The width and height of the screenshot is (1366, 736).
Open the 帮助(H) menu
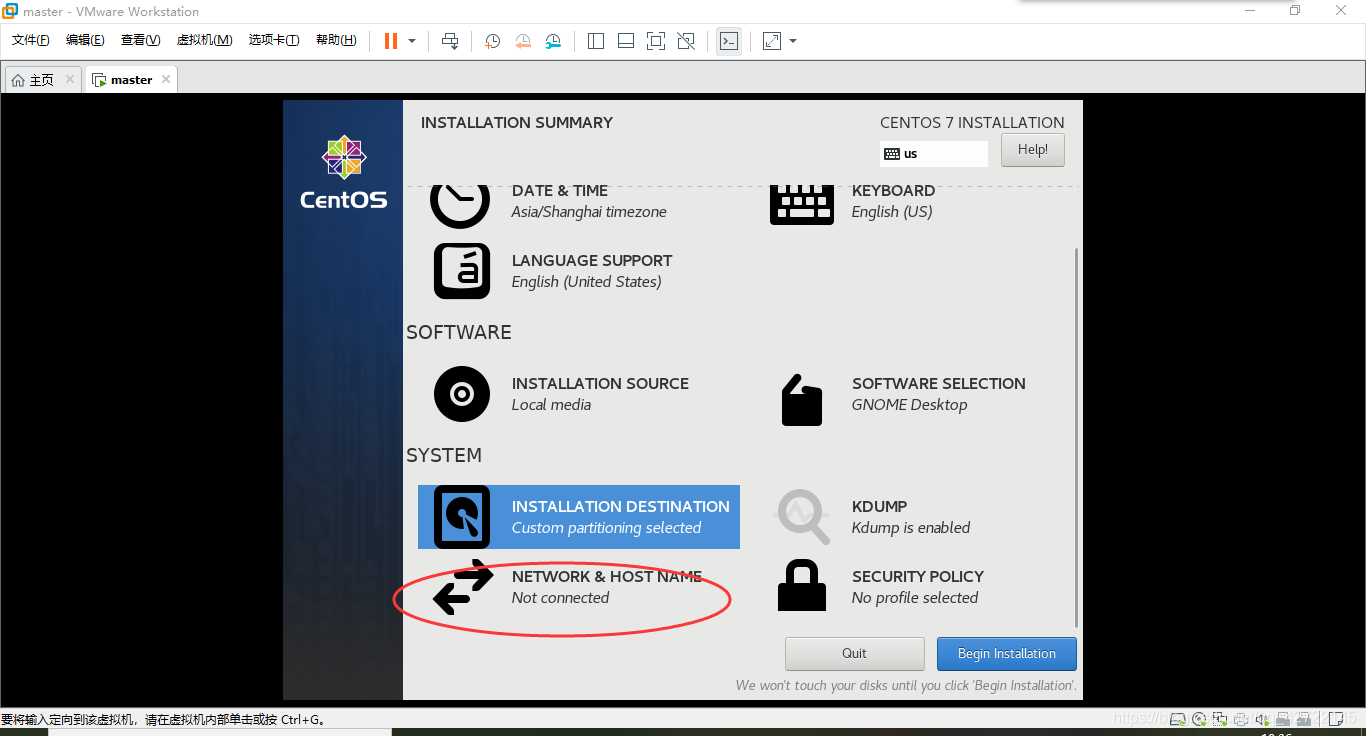pyautogui.click(x=336, y=40)
